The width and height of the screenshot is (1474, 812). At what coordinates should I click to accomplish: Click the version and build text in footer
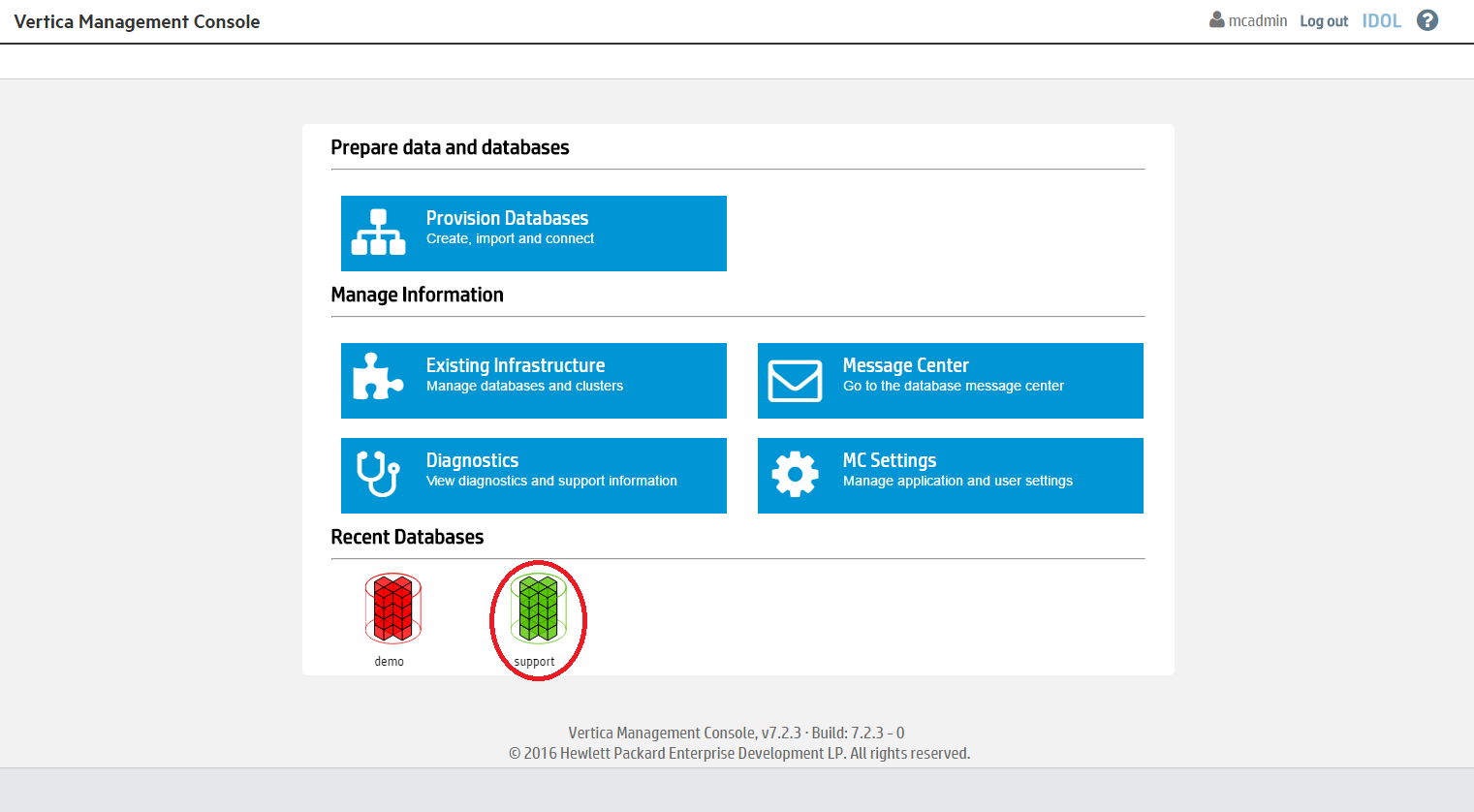[x=737, y=733]
